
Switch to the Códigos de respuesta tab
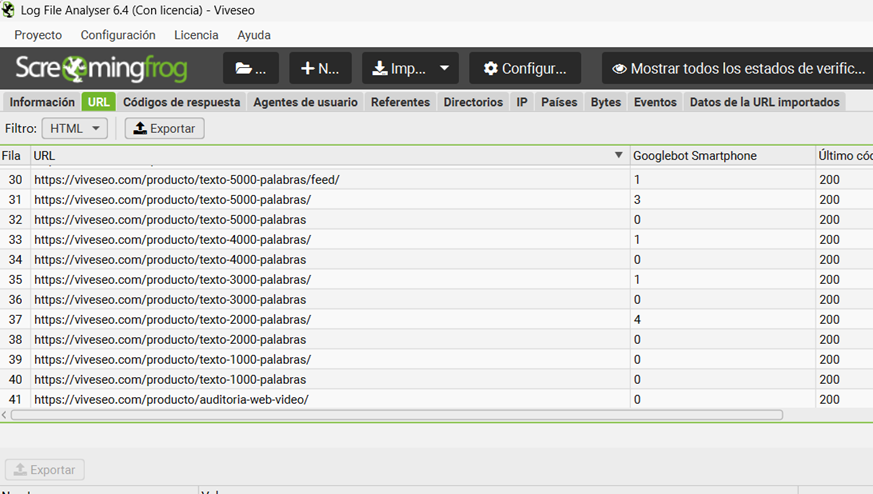coord(181,102)
